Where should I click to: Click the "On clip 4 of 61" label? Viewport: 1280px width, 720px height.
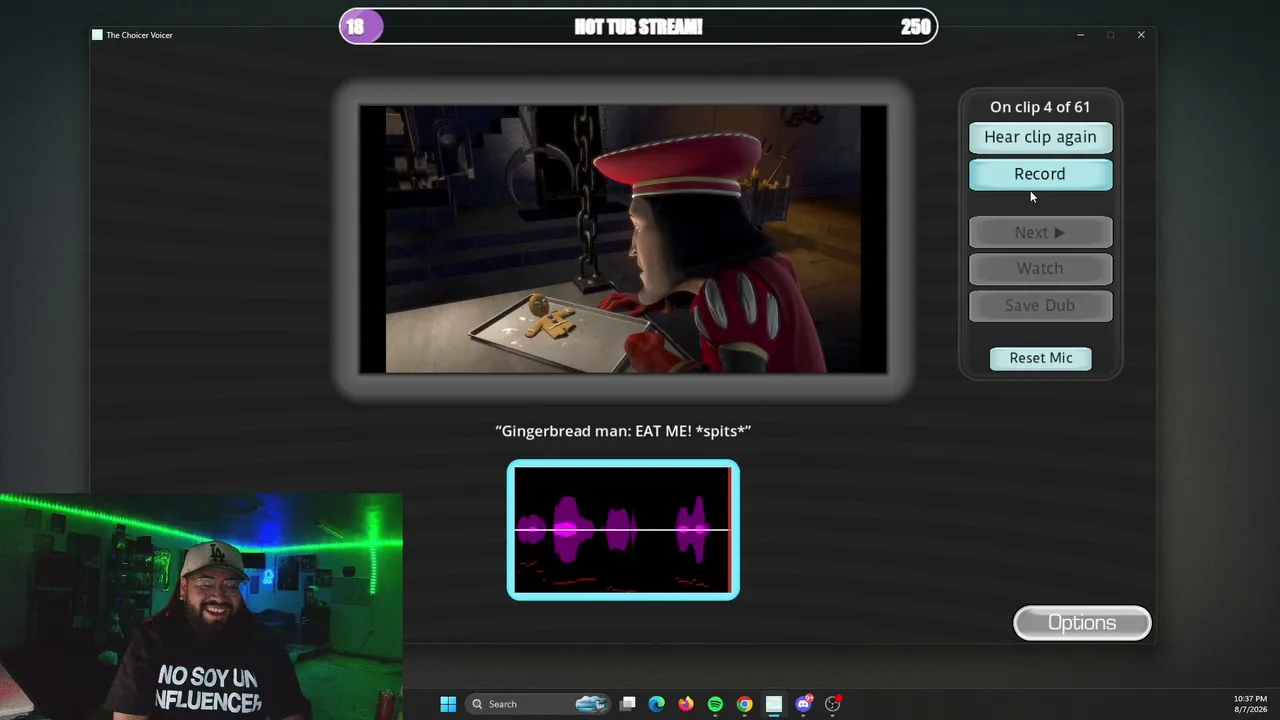(1040, 107)
